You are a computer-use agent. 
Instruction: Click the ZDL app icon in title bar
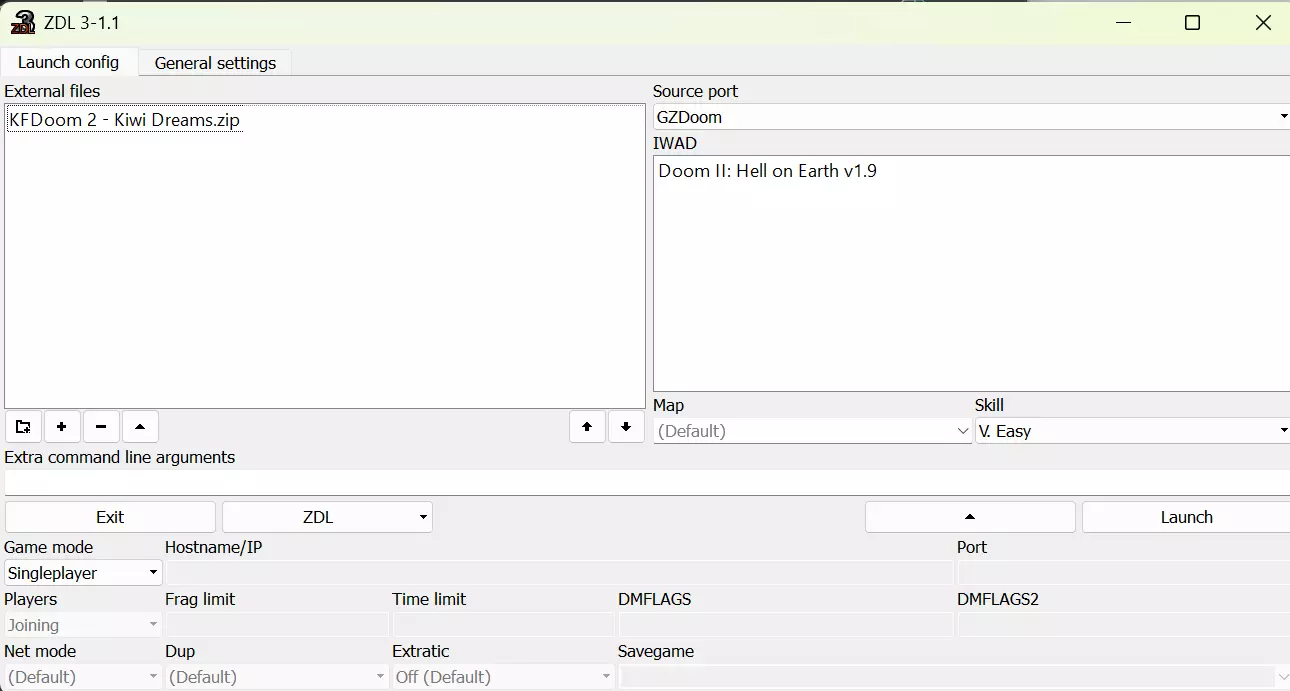click(22, 22)
